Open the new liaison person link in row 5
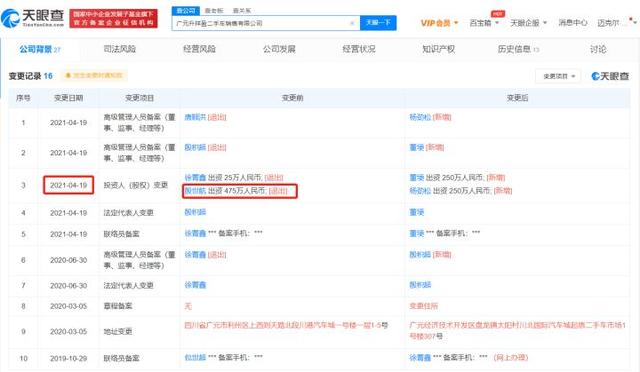This screenshot has width=640, height=372. point(416,233)
